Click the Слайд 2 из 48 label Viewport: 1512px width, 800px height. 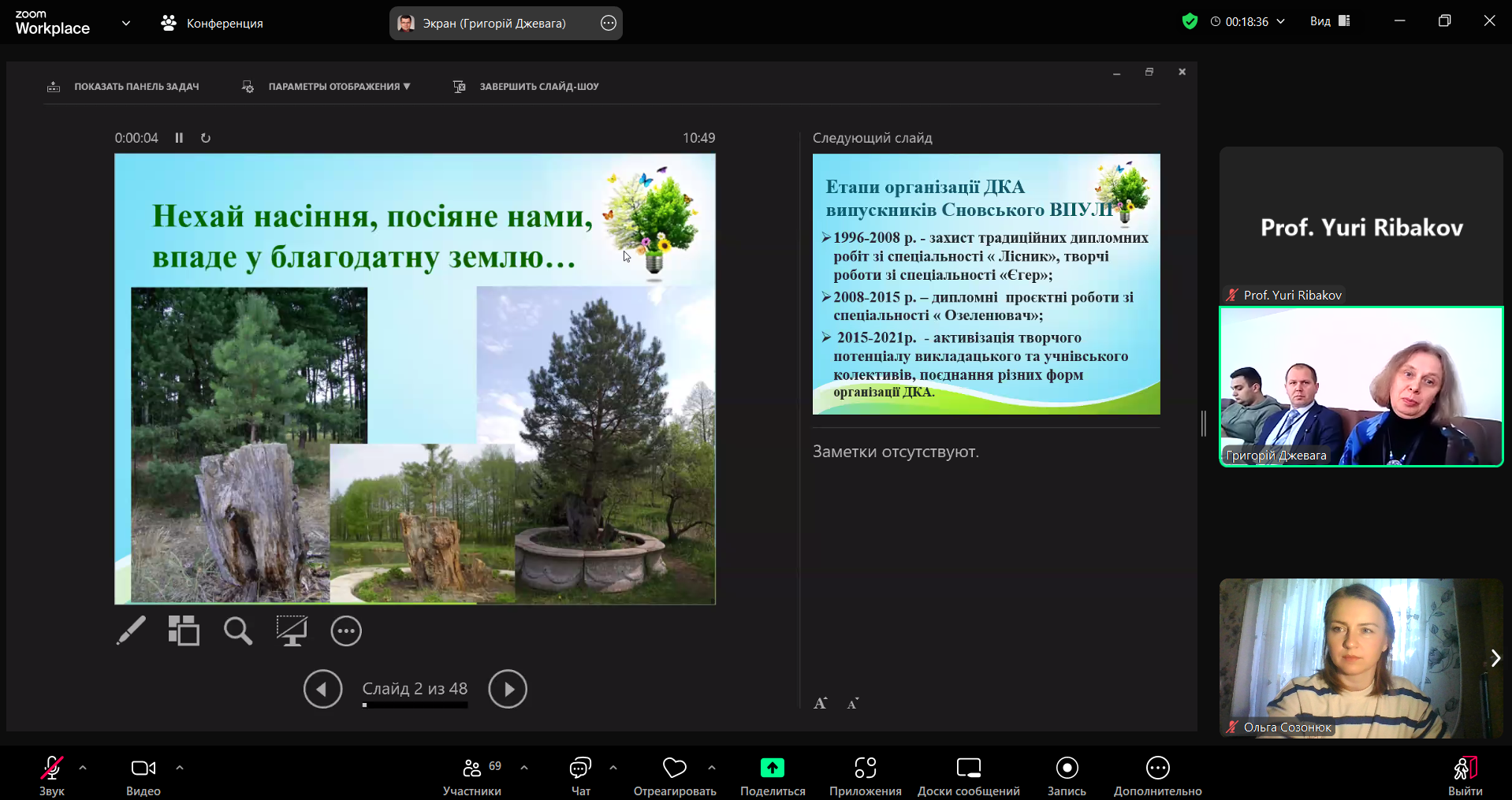(415, 688)
